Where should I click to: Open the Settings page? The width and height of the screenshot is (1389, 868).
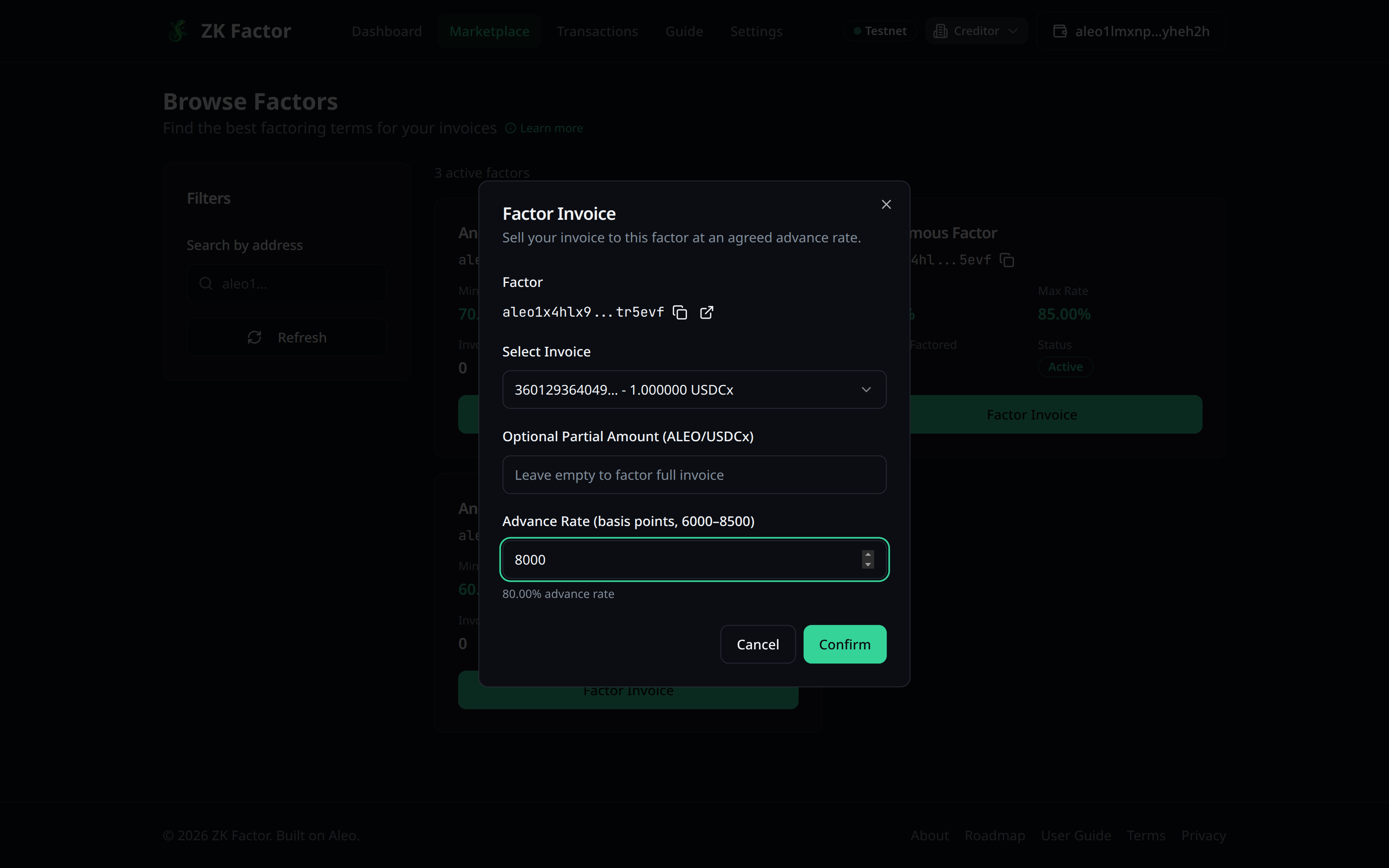756,31
